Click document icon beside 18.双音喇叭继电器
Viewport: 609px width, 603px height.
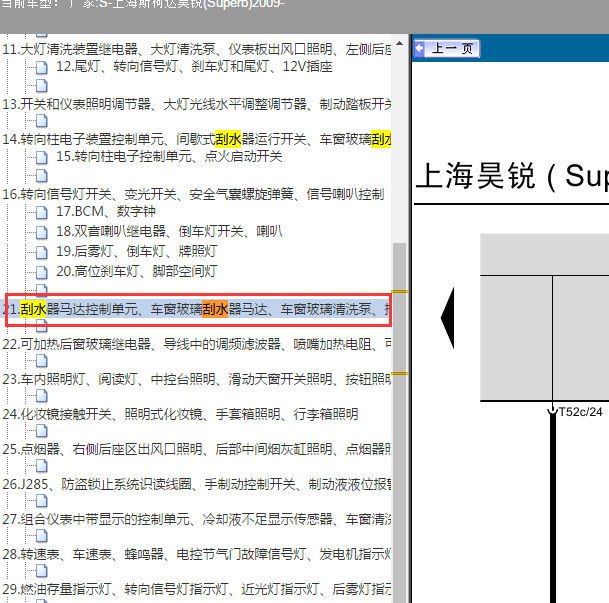(42, 232)
